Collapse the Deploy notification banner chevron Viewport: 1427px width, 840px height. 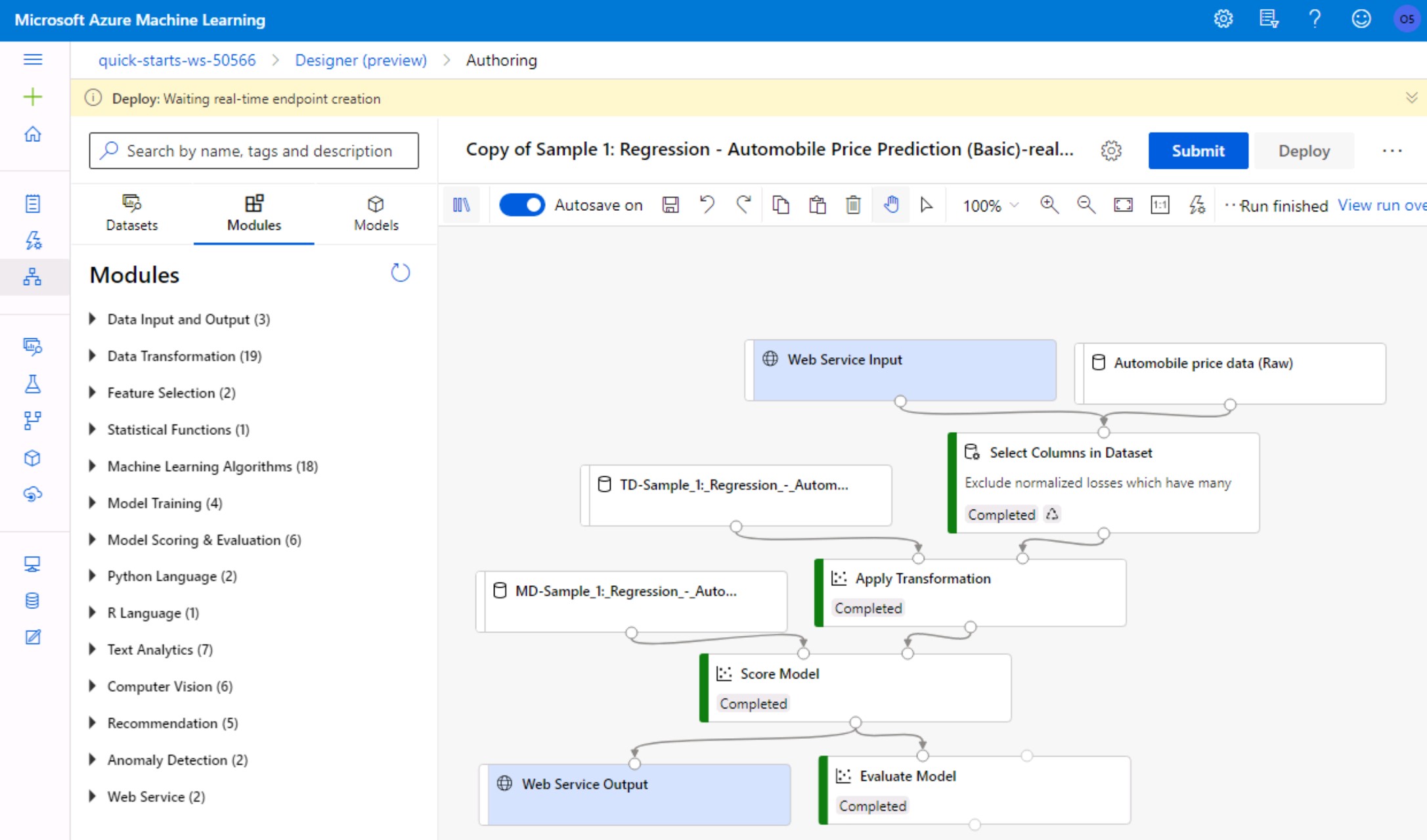pyautogui.click(x=1411, y=98)
